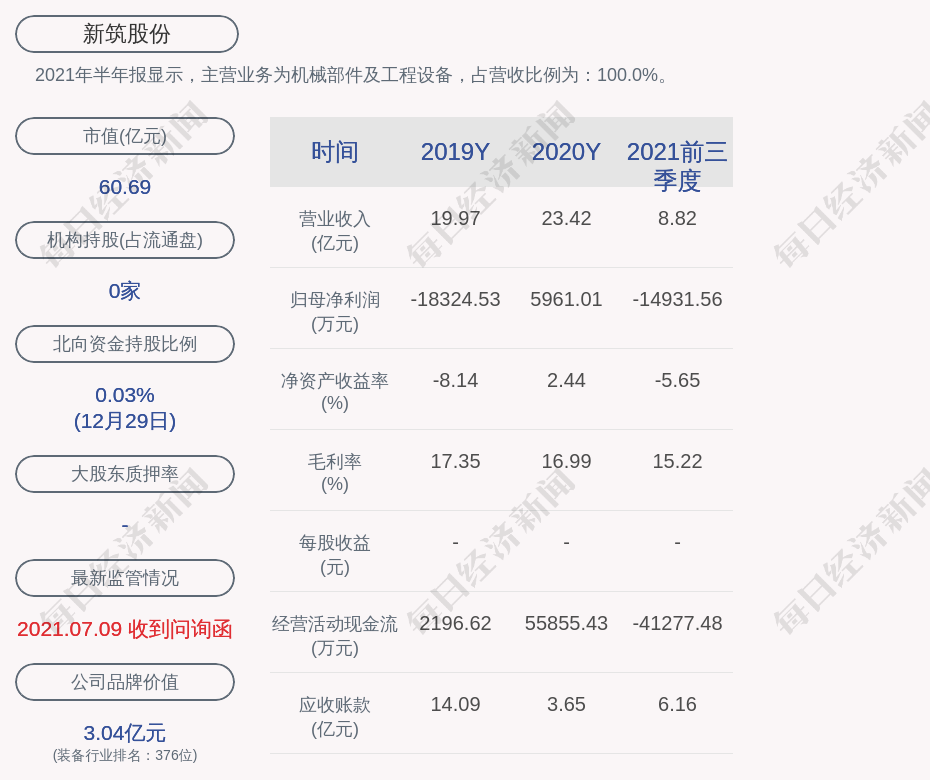Select the 2019Y column header
This screenshot has width=930, height=780.
coord(455,152)
